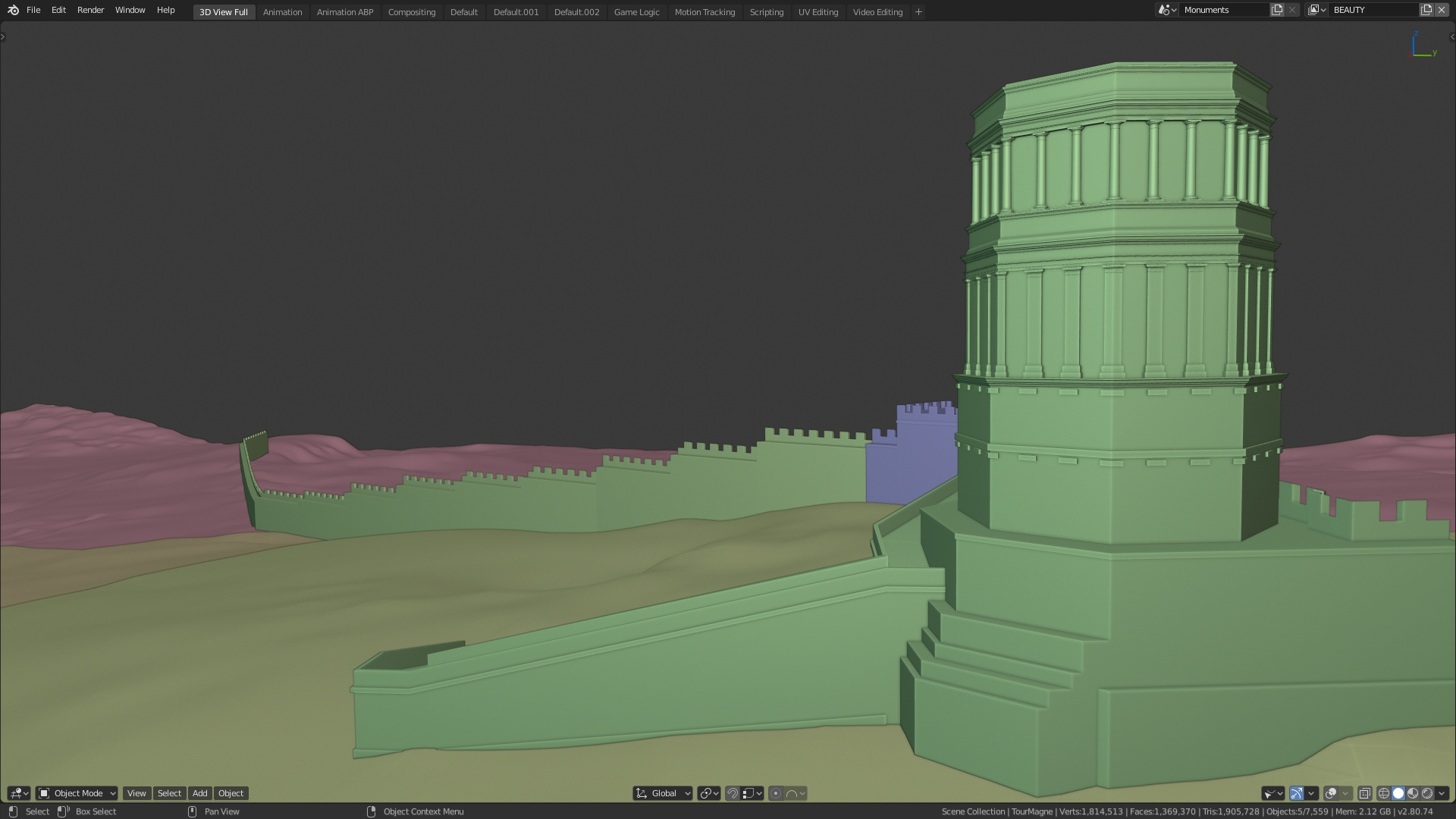The image size is (1456, 819).
Task: Toggle proportional editing button
Action: 776,793
